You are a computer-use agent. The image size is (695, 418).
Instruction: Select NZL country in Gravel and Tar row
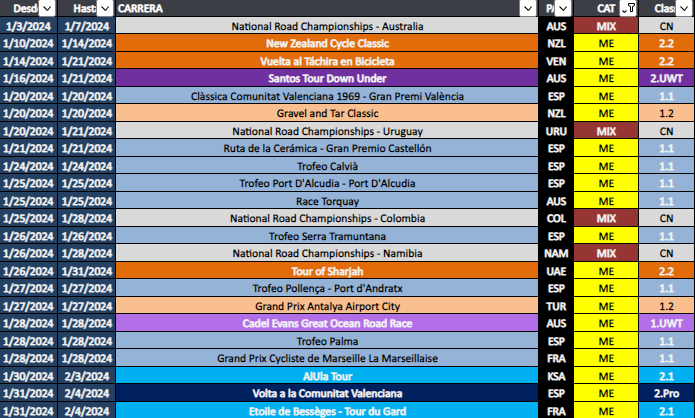(556, 113)
